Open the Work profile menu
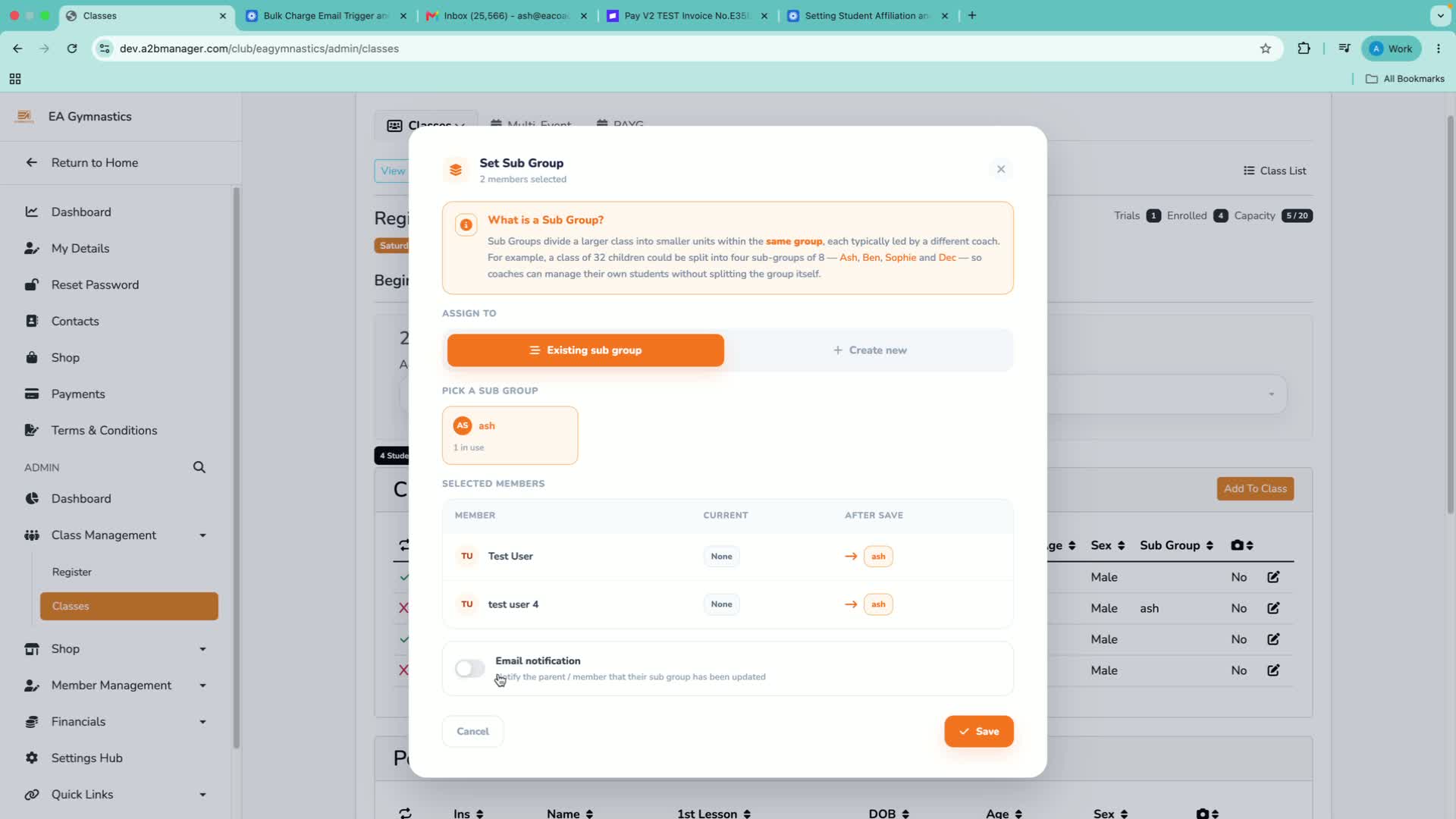This screenshot has width=1456, height=819. point(1392,49)
